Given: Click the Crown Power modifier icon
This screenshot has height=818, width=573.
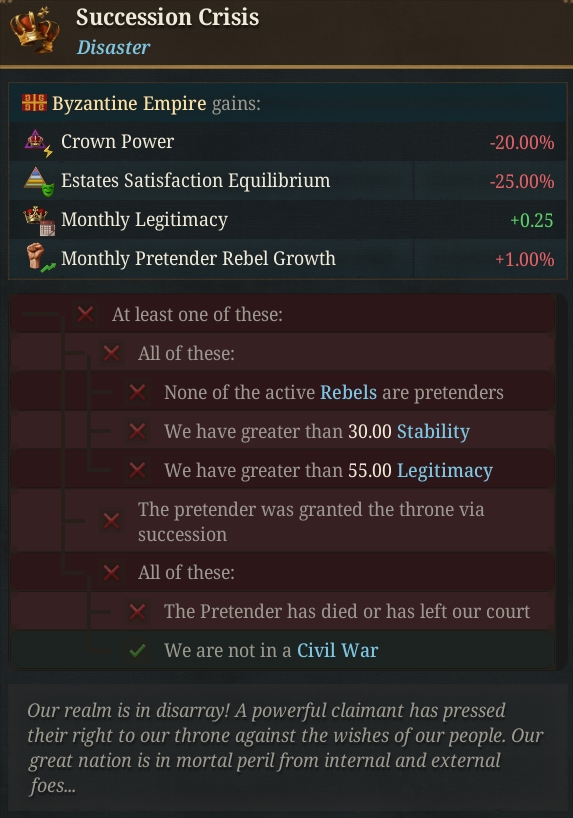Looking at the screenshot, I should click(x=39, y=143).
